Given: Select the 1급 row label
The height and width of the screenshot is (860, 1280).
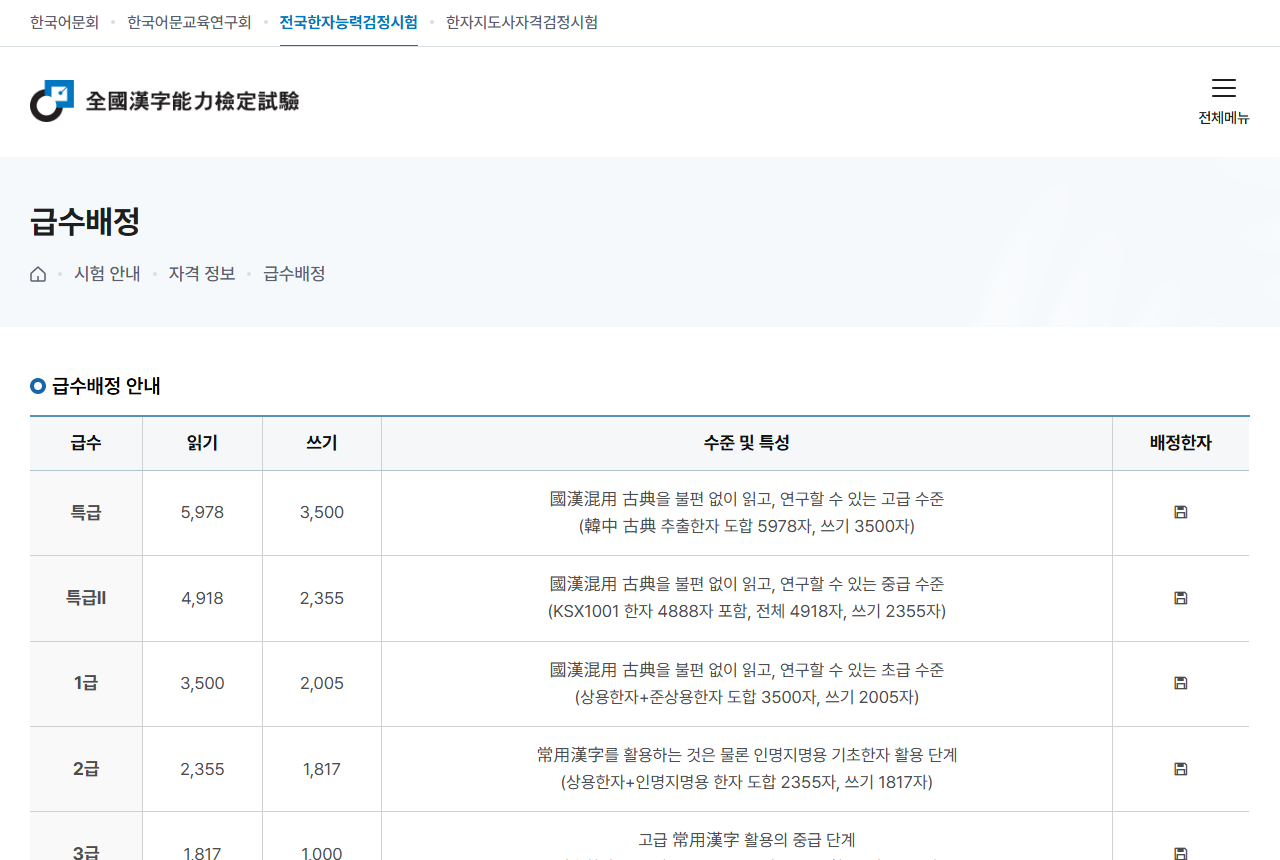Looking at the screenshot, I should click(x=86, y=684).
